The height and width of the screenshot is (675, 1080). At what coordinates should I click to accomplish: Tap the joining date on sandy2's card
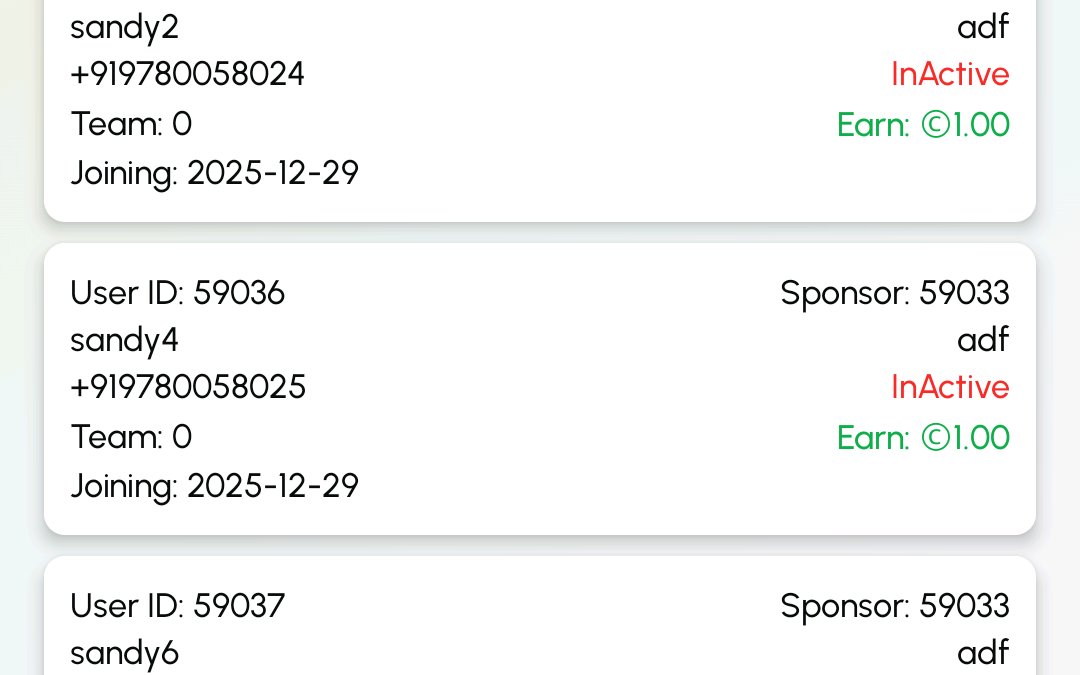[214, 174]
